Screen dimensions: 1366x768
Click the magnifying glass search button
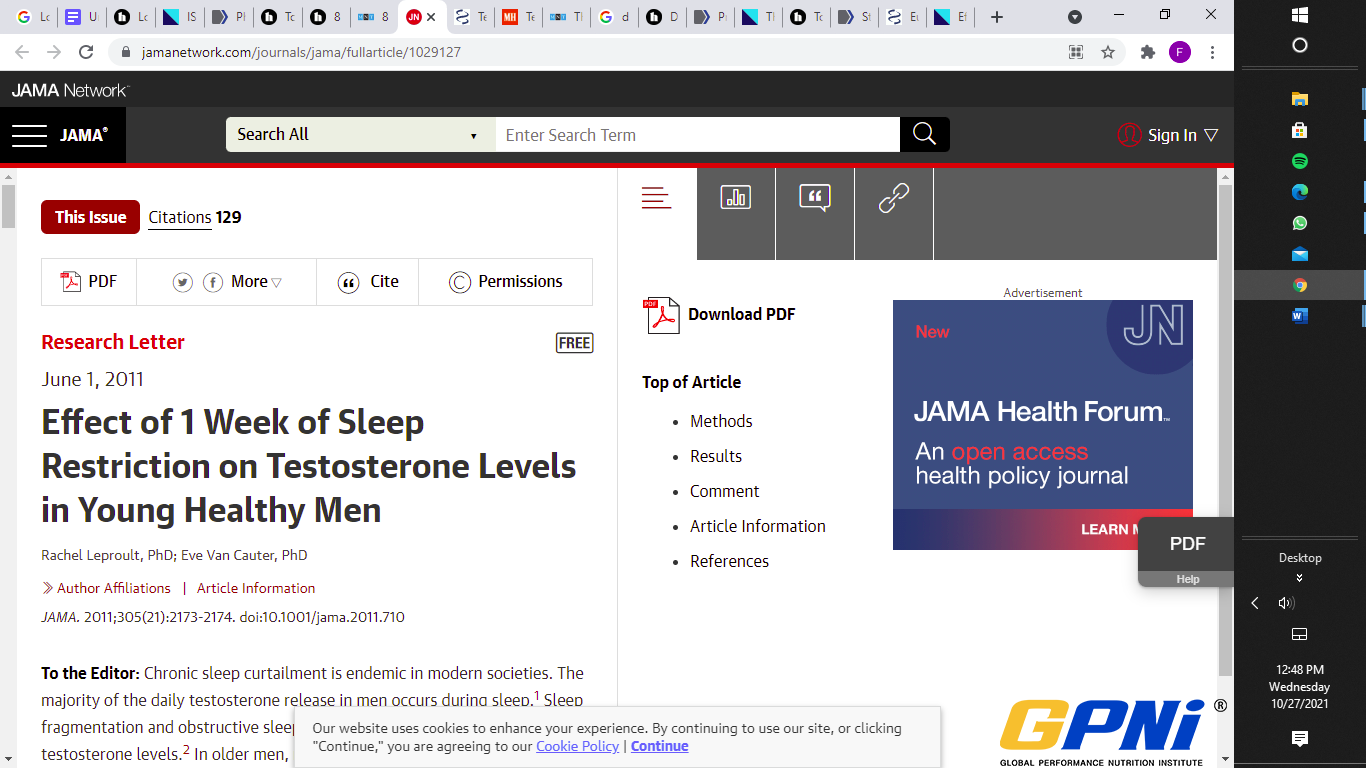click(924, 135)
